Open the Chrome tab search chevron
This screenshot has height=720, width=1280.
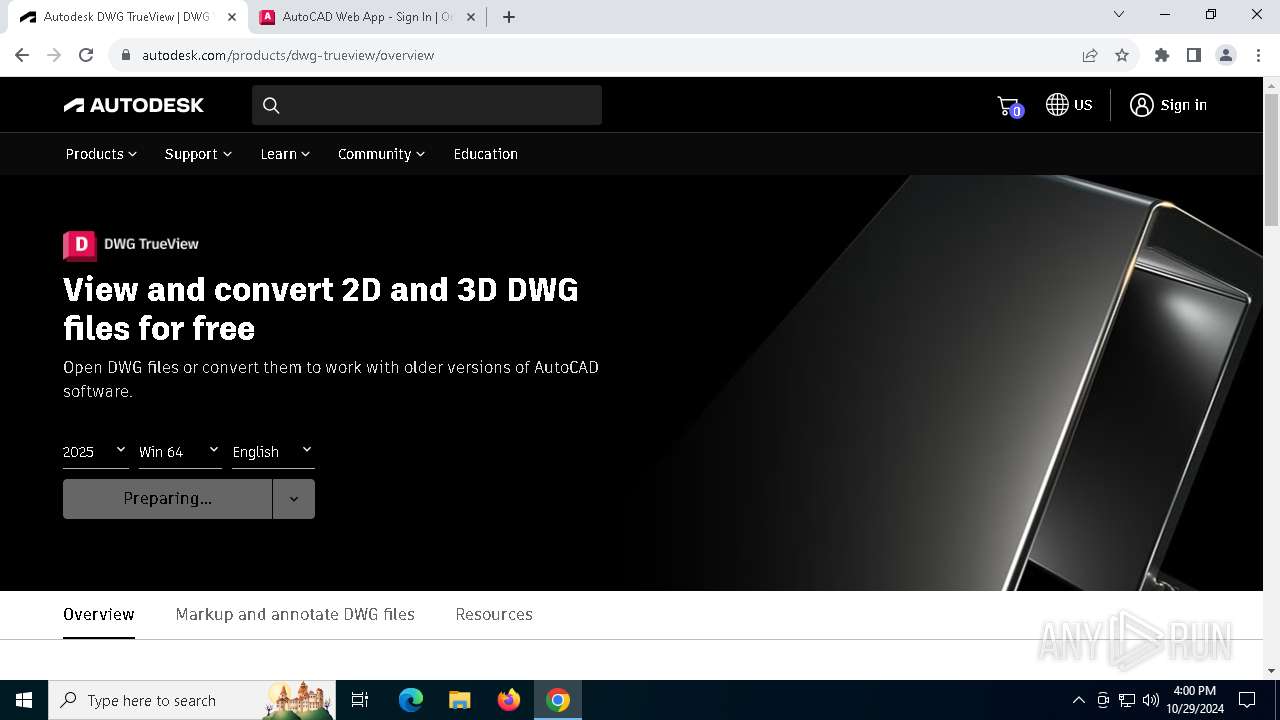(x=1119, y=14)
